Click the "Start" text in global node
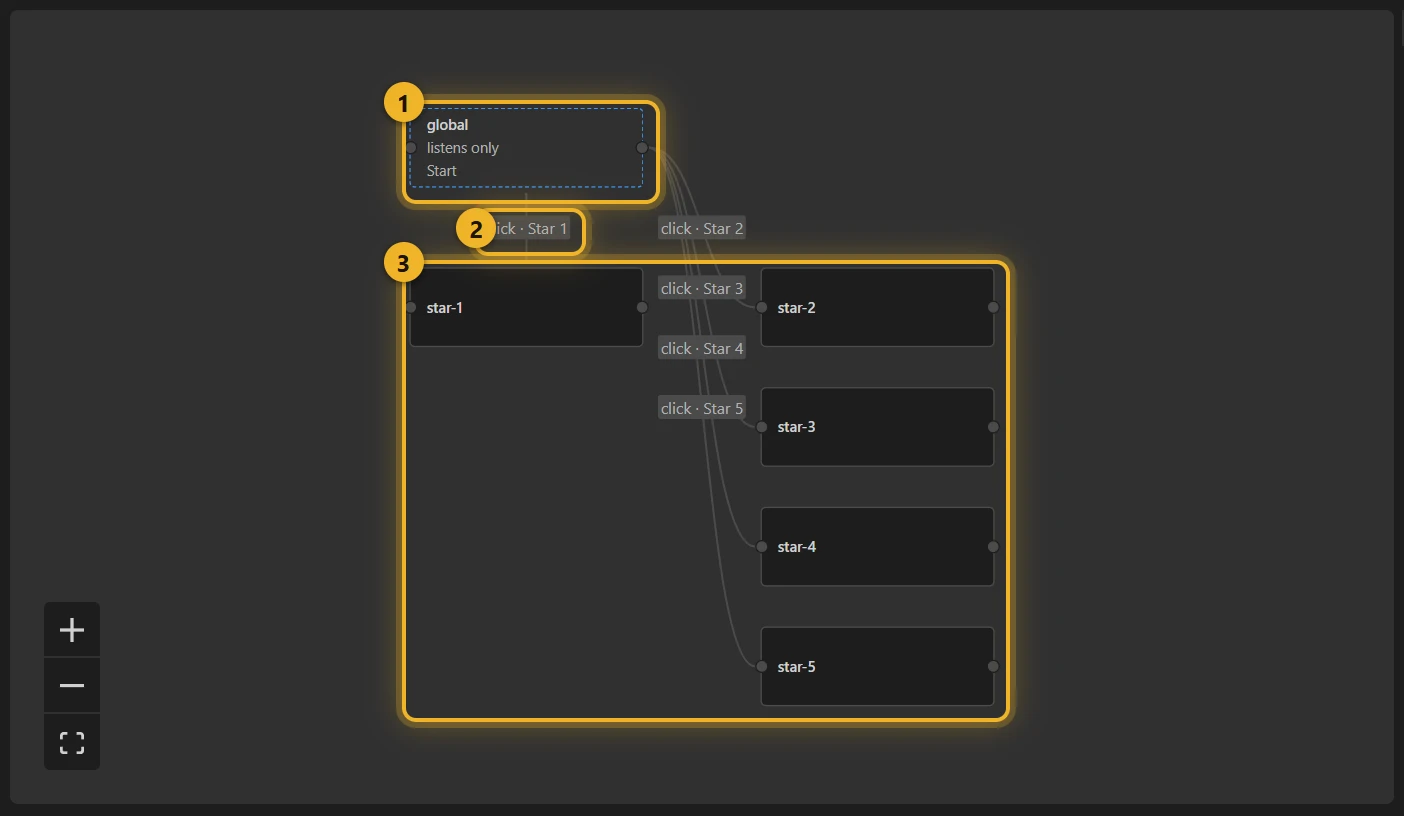Viewport: 1404px width, 816px height. pos(442,171)
